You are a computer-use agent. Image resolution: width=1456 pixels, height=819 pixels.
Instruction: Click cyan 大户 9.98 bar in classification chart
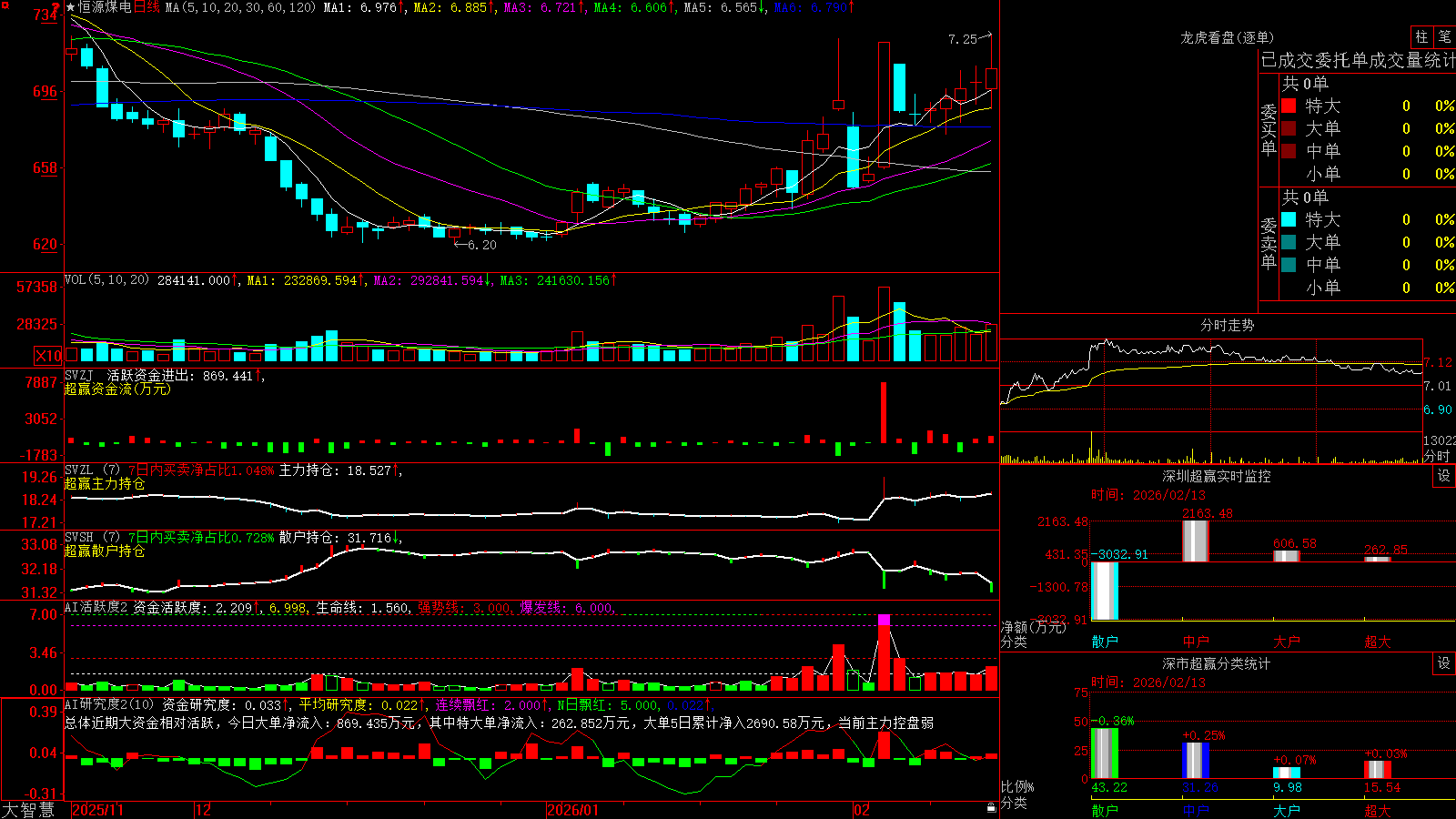click(1287, 773)
